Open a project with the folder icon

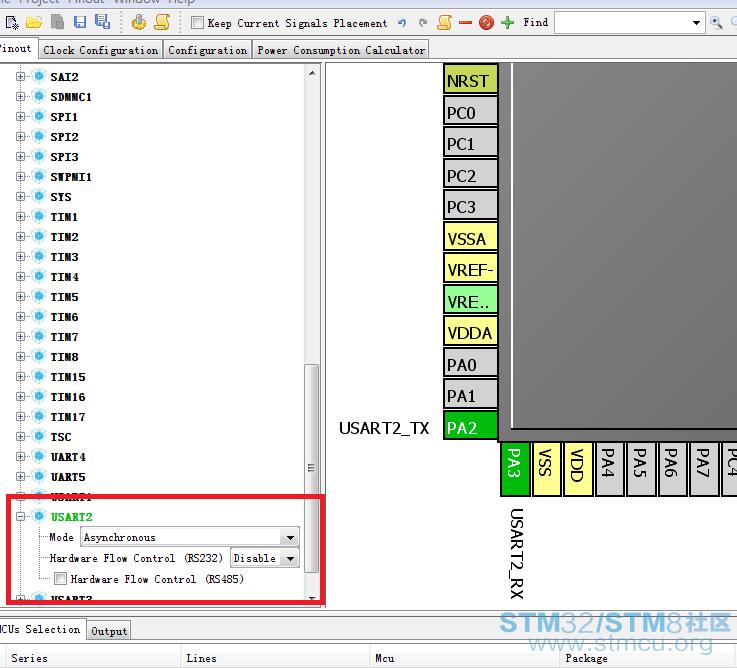(34, 22)
